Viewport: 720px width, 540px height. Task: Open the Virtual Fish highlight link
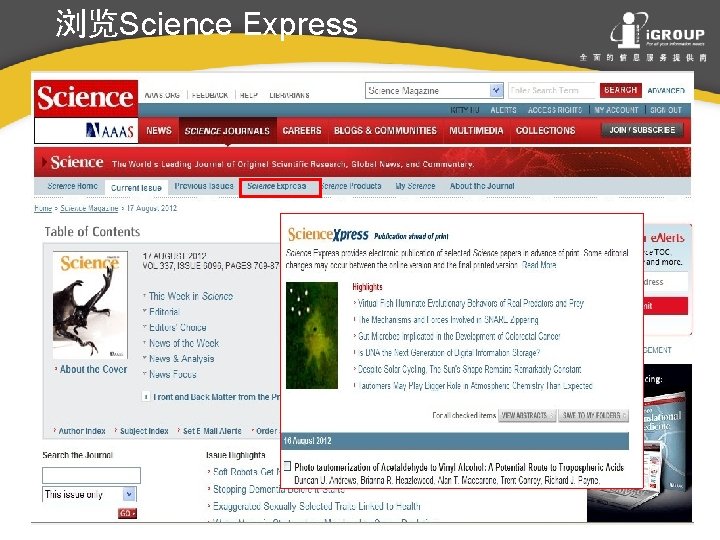(471, 303)
